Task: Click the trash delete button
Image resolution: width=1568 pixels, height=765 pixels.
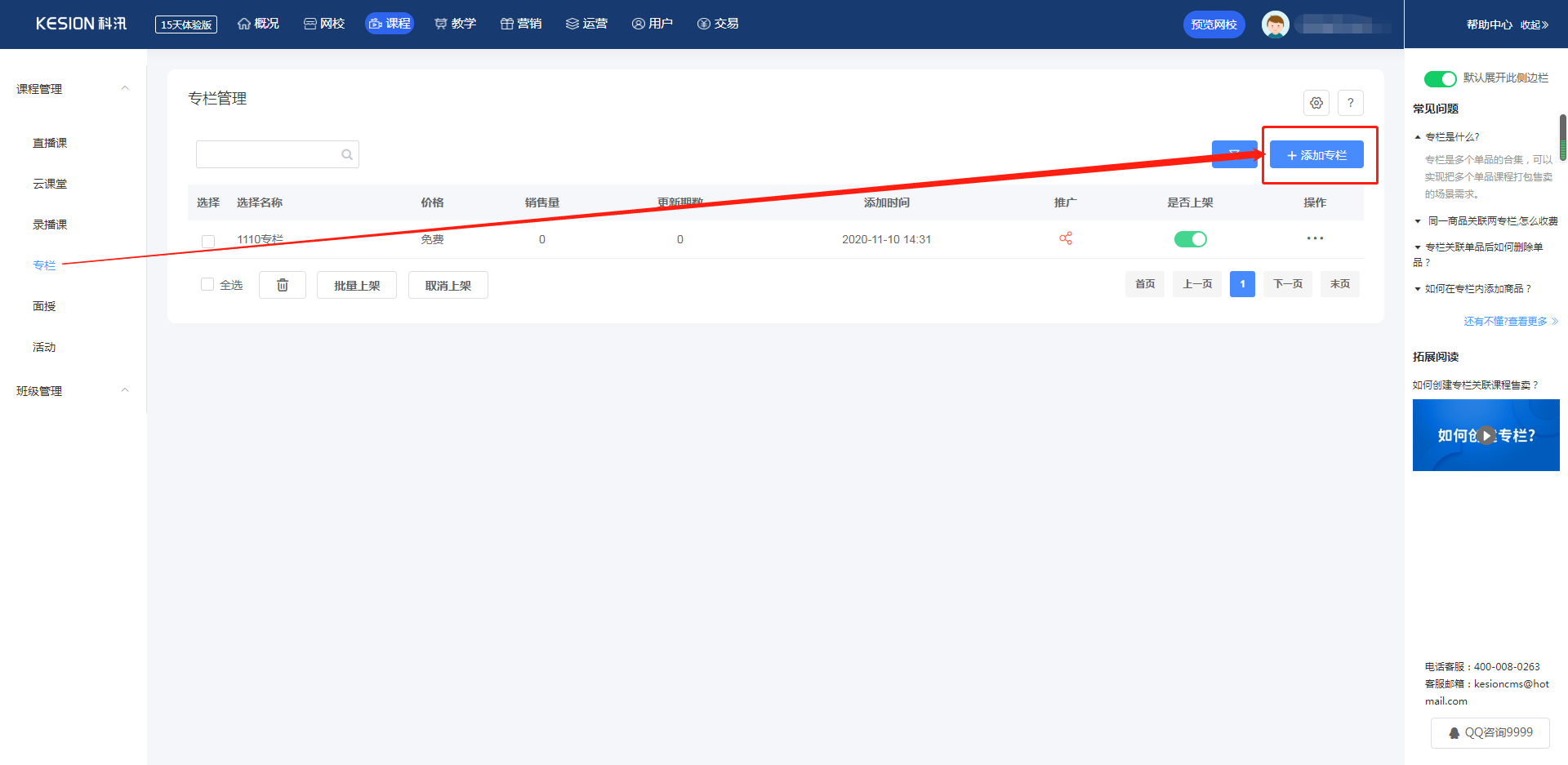Action: coord(282,285)
